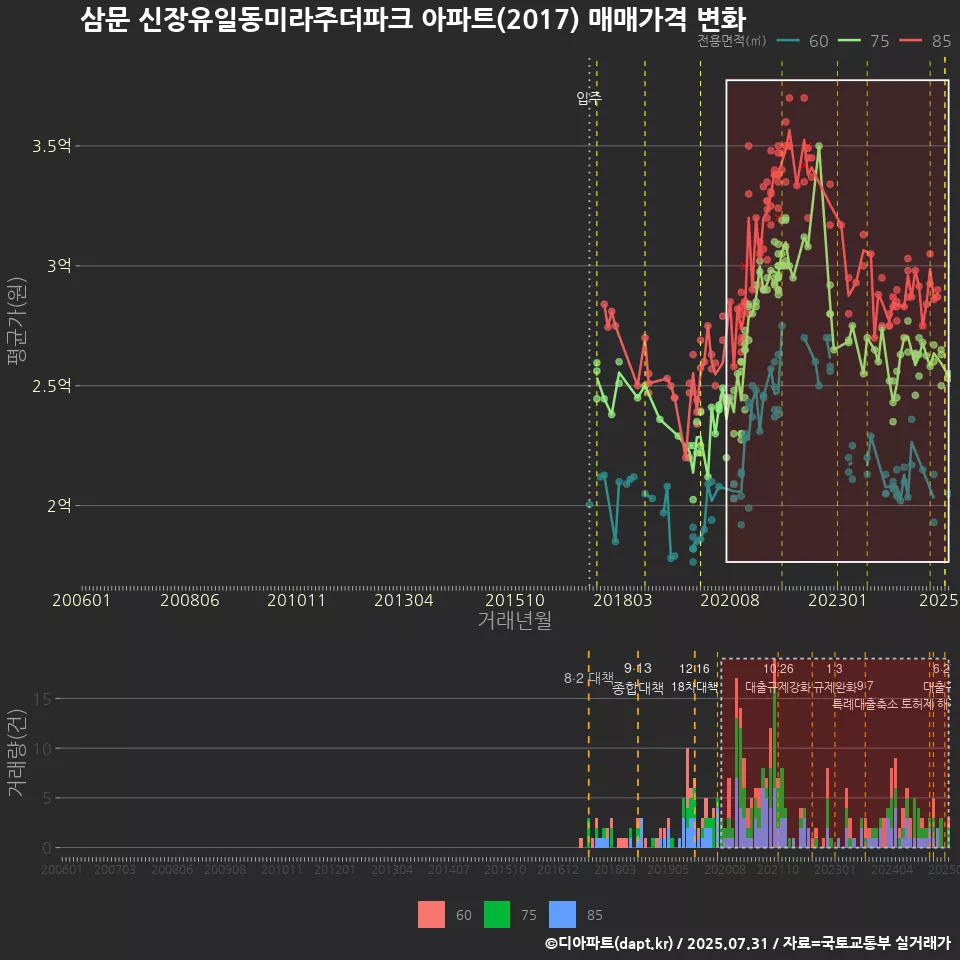Click the 85 label beside the blue swatch

594,915
